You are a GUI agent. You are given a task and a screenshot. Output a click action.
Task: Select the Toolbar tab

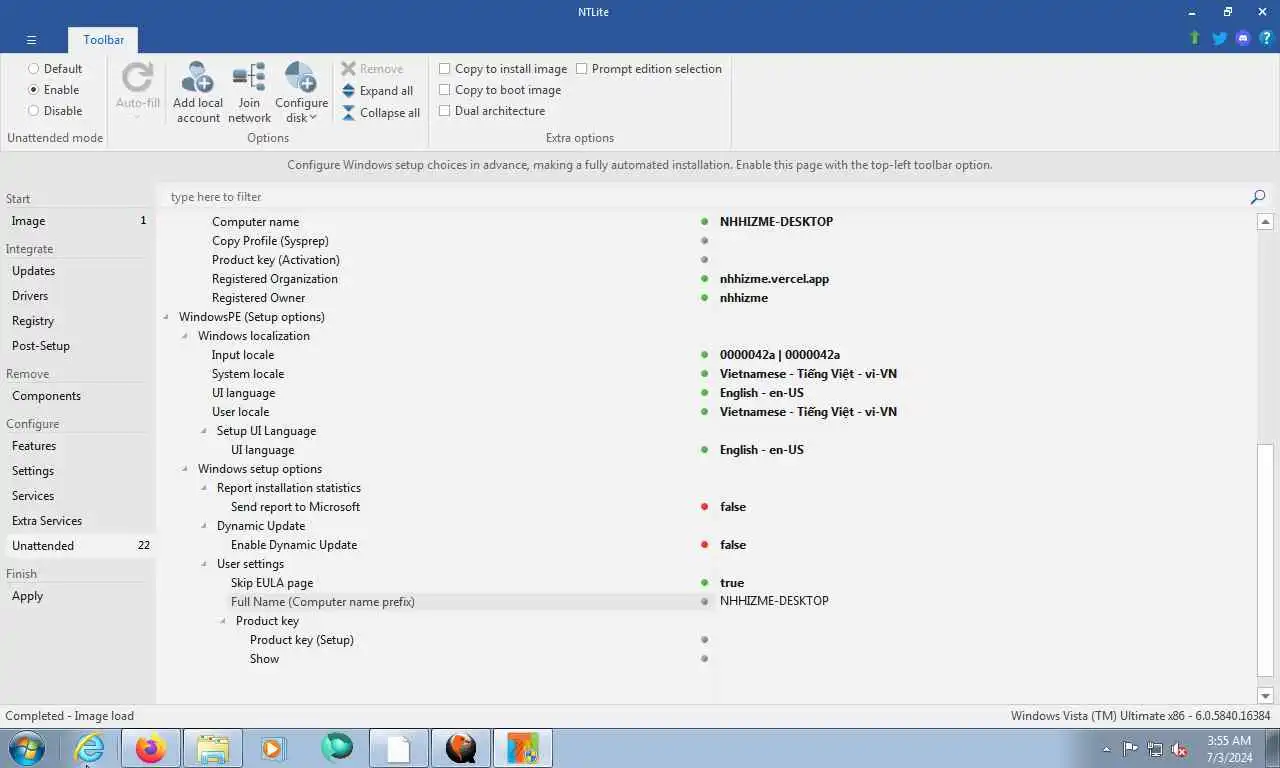pyautogui.click(x=103, y=40)
